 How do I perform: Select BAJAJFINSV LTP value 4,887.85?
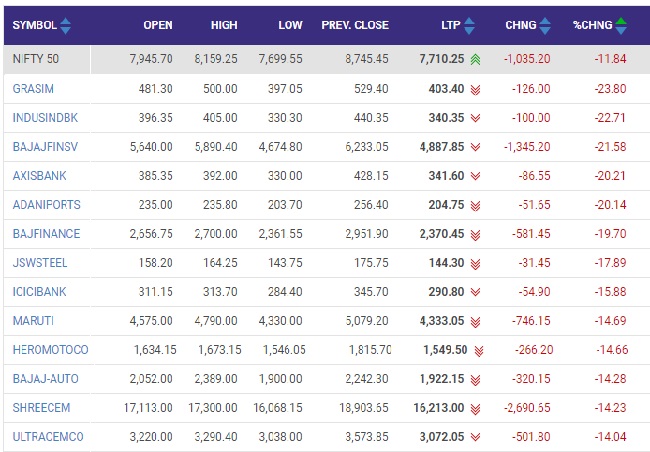point(442,147)
